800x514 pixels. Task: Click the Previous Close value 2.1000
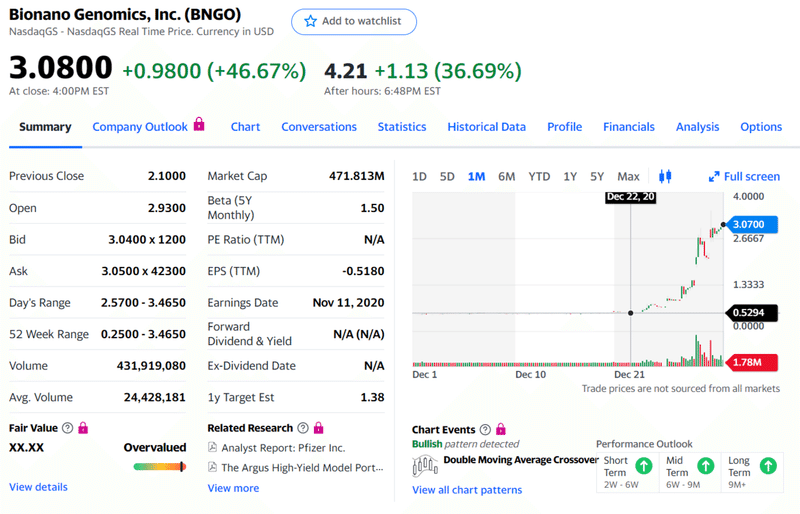tap(167, 176)
